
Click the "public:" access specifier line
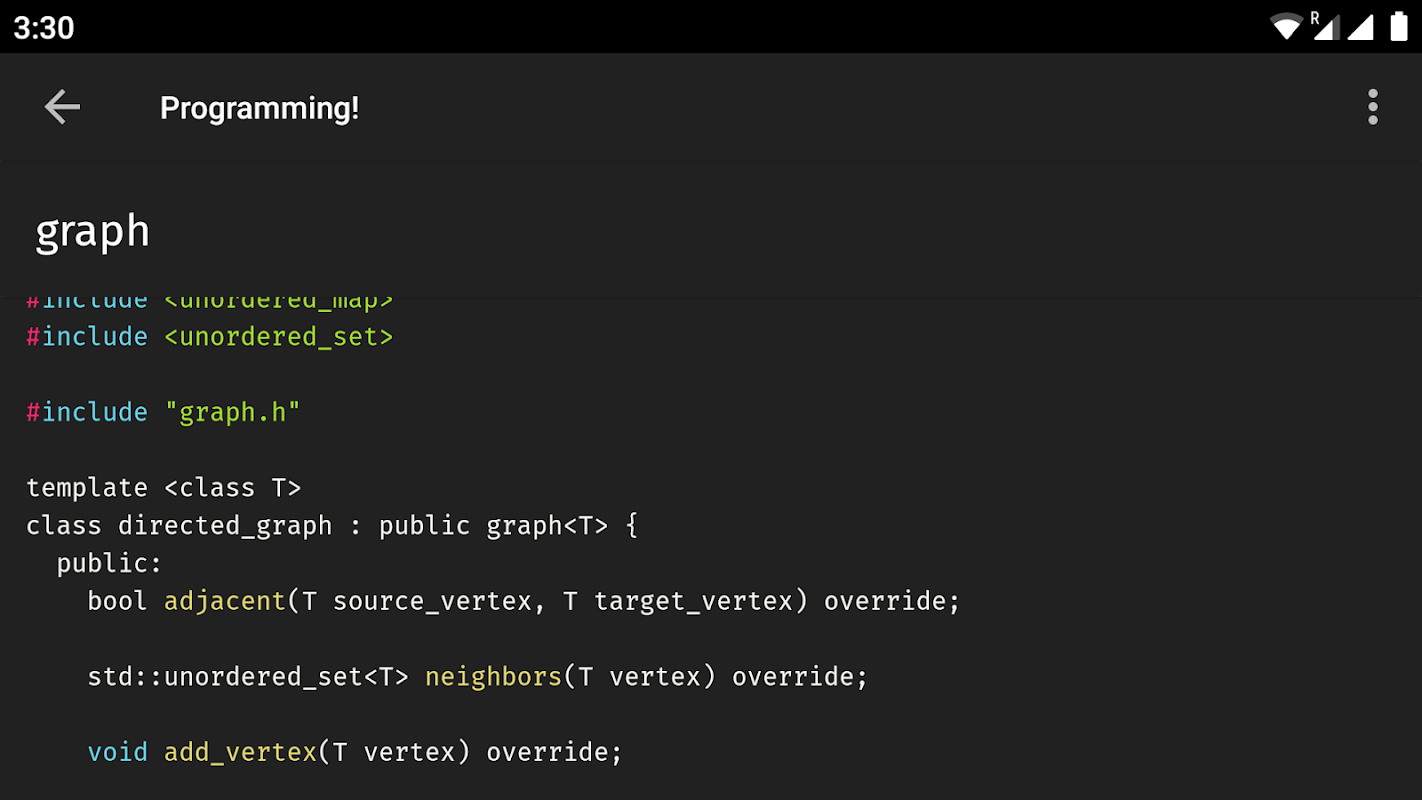pyautogui.click(x=109, y=564)
